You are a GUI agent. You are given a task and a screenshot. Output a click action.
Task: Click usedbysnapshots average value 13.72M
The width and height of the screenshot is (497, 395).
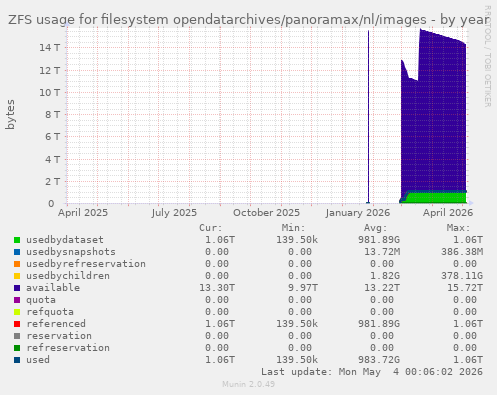pyautogui.click(x=382, y=252)
